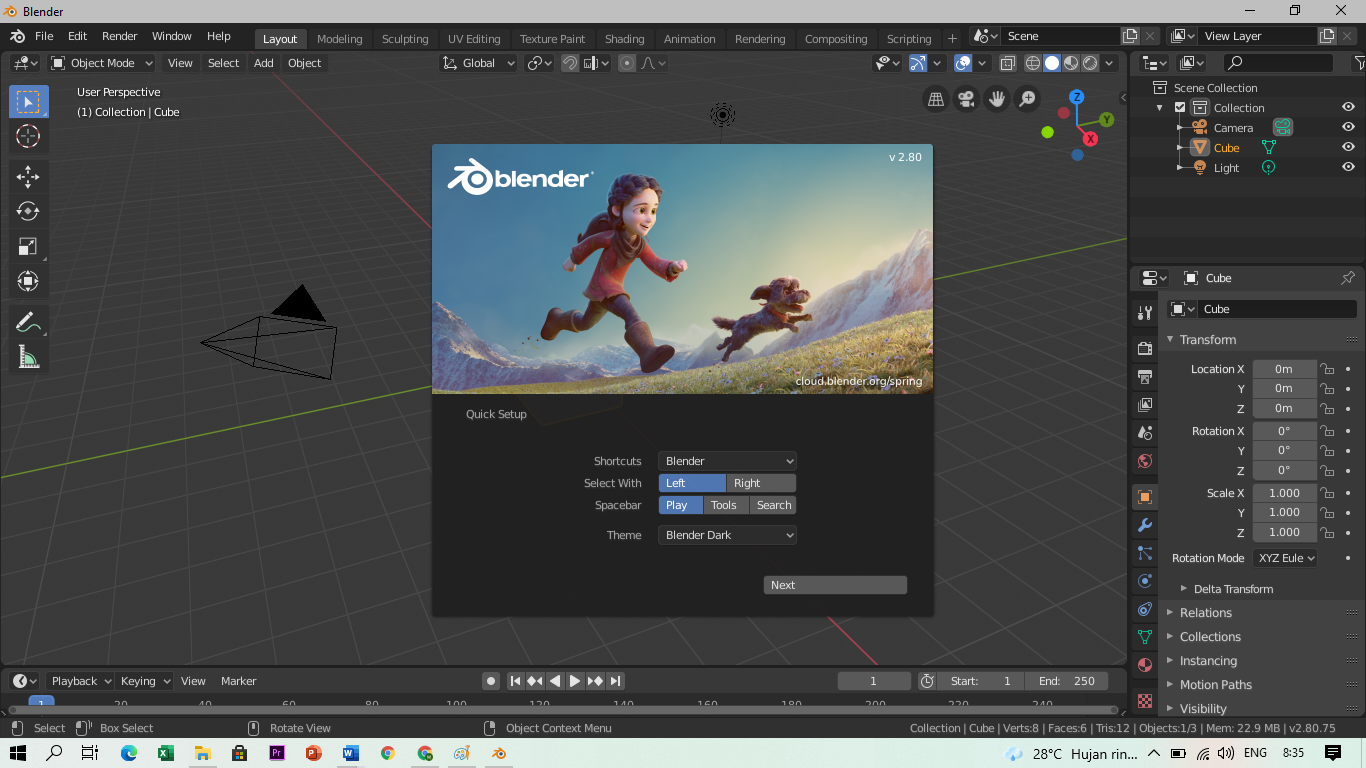Toggle snapping magnet in header
Screen dimensions: 1366x768
click(569, 63)
